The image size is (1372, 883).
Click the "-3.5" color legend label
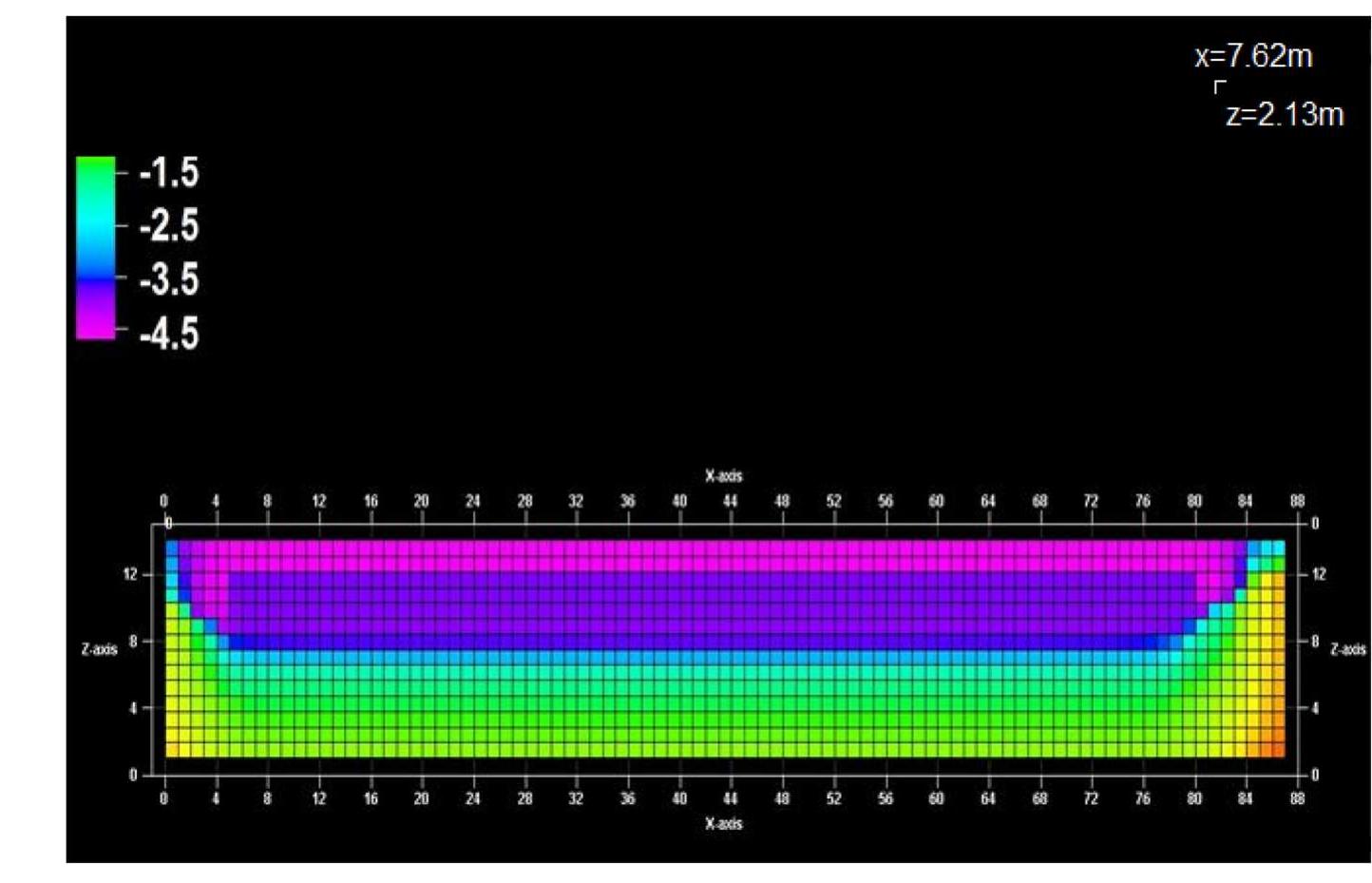click(169, 279)
